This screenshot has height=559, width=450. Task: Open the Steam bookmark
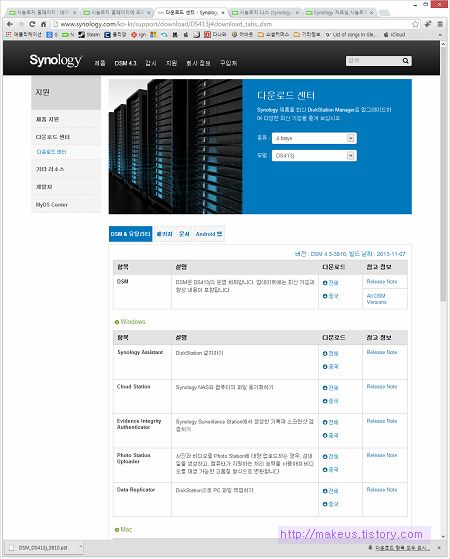[x=89, y=35]
